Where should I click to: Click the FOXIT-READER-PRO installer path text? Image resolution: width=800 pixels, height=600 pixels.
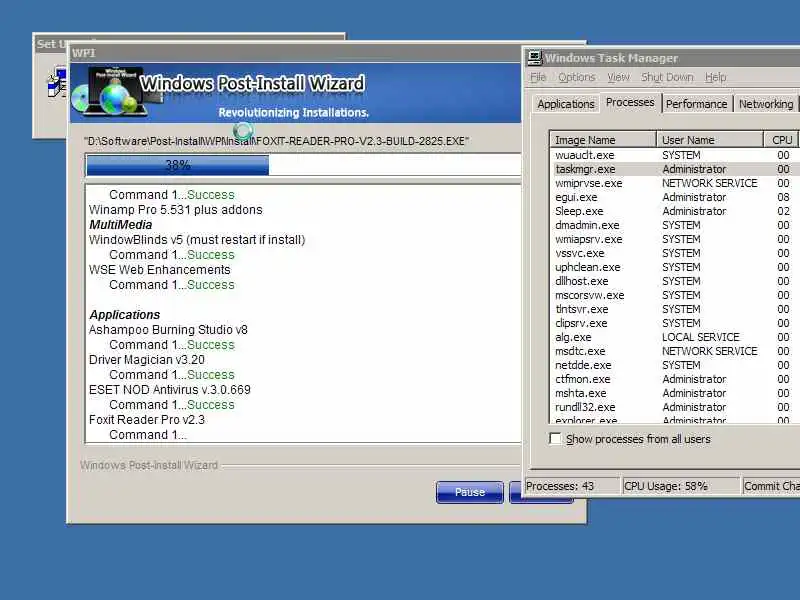tap(277, 141)
